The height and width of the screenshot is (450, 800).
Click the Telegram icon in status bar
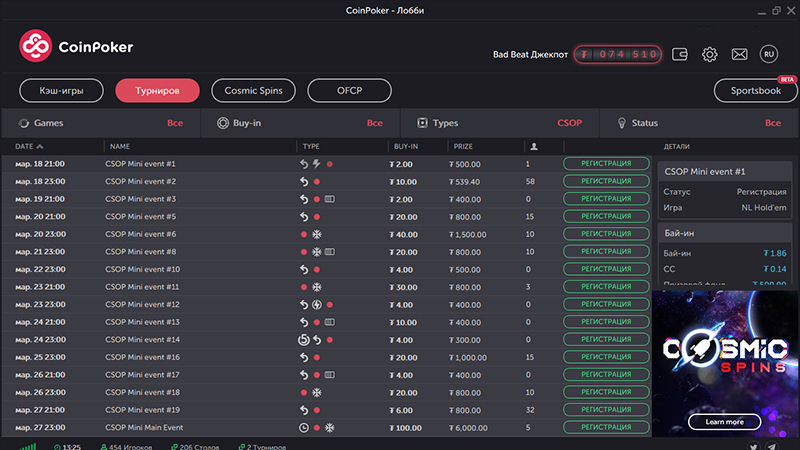774,446
